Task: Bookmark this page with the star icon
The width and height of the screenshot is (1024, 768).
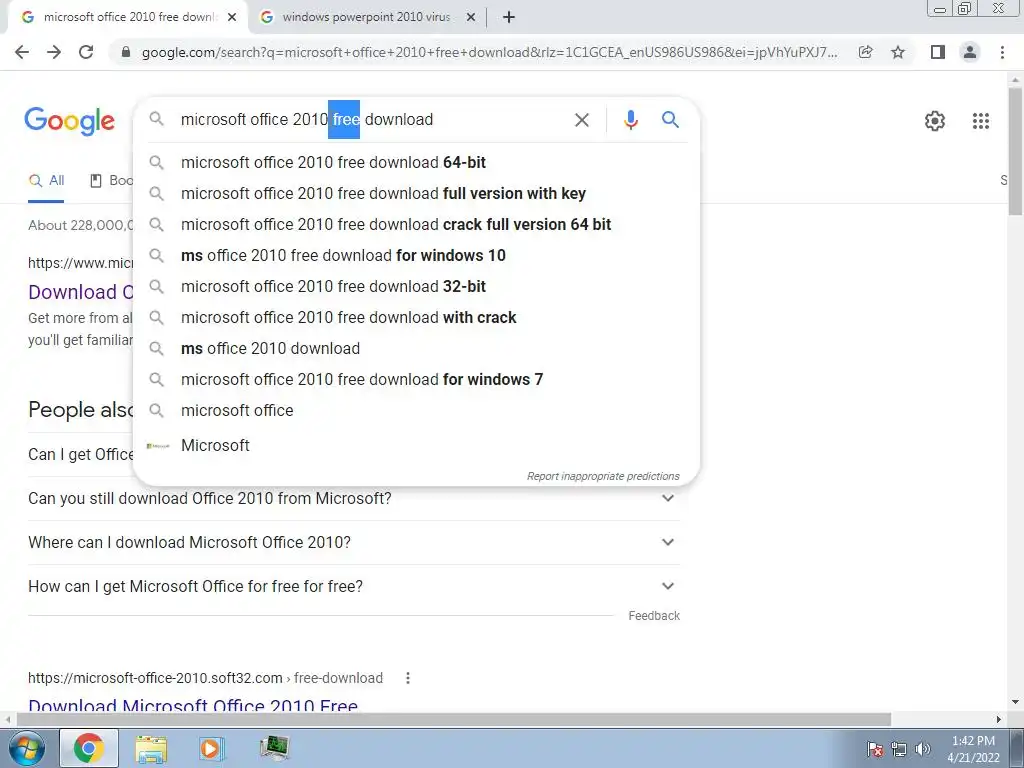Action: click(898, 52)
